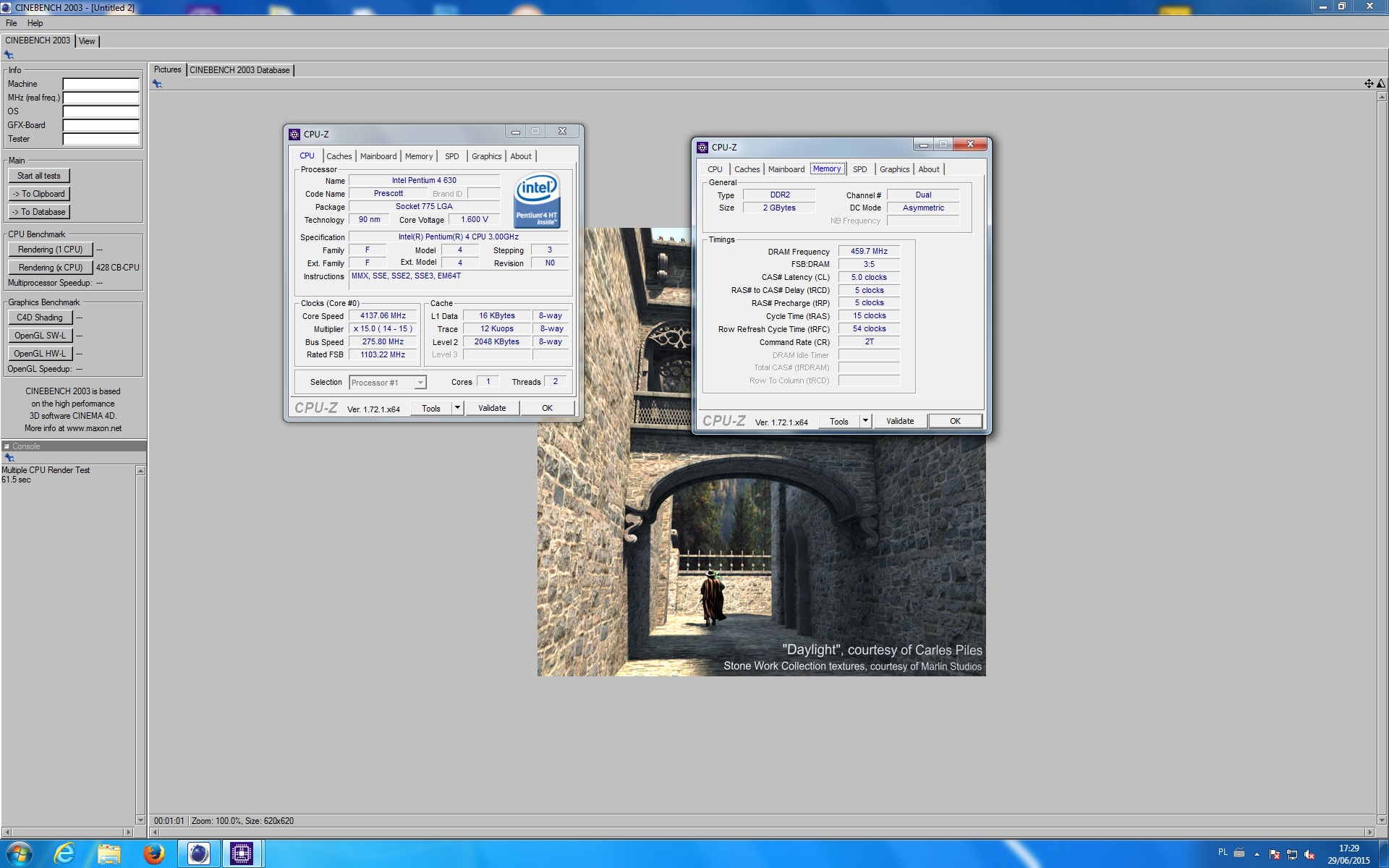Viewport: 1389px width, 868px height.
Task: Click the PL language indicator
Action: (1223, 853)
